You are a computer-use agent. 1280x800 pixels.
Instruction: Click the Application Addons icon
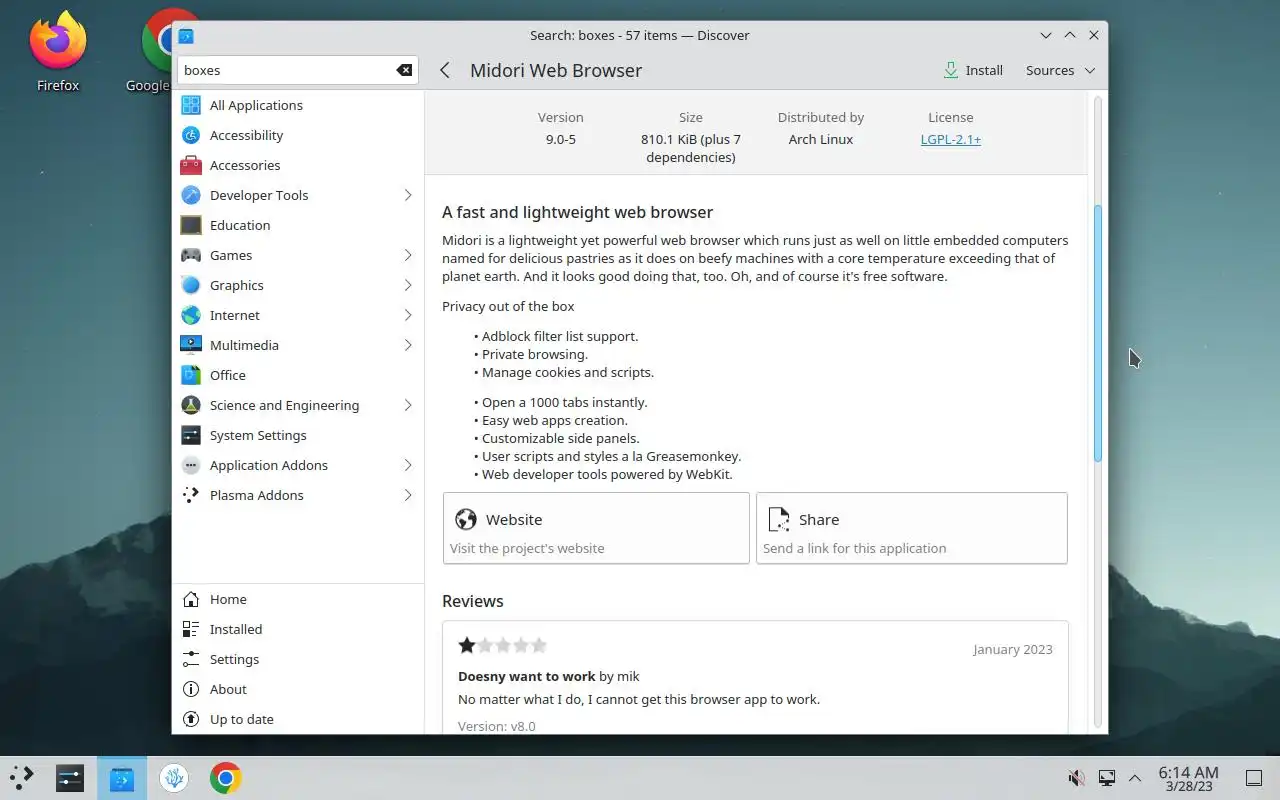(191, 465)
